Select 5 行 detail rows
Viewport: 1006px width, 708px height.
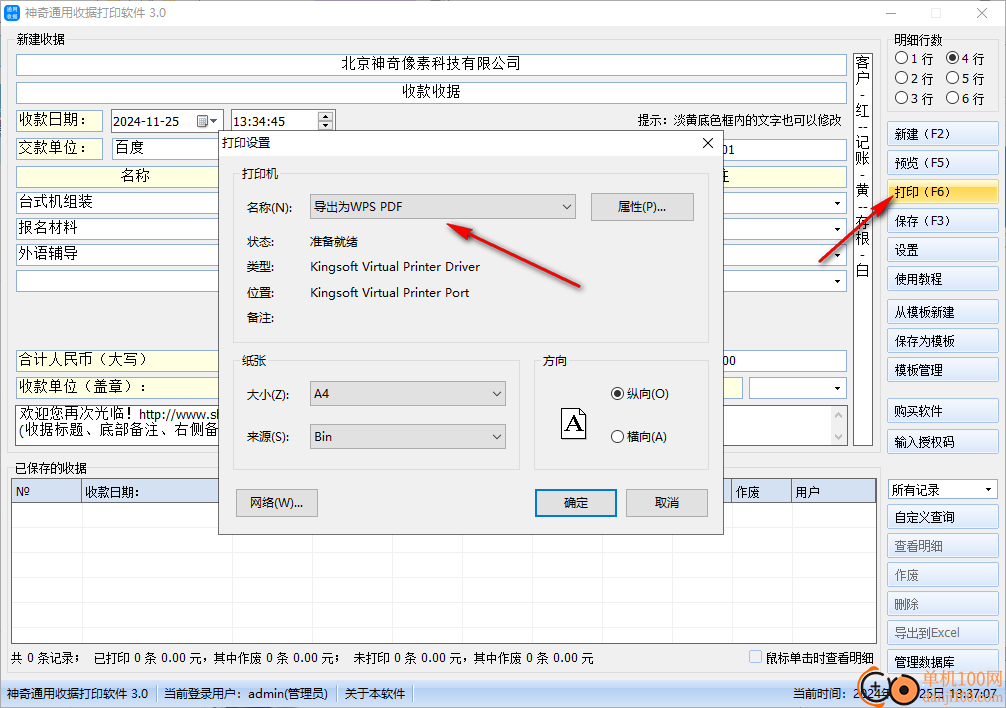tap(953, 78)
